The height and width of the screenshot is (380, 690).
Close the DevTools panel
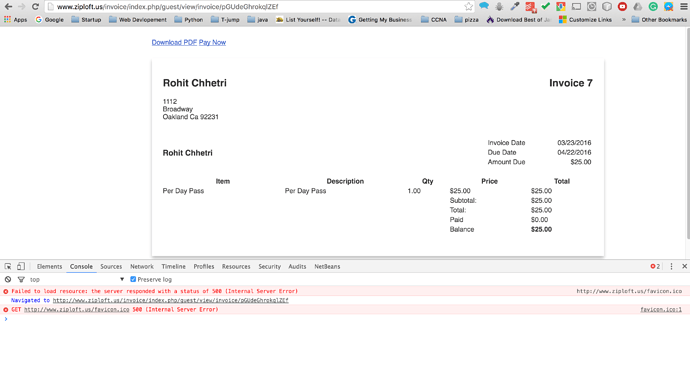(x=684, y=267)
